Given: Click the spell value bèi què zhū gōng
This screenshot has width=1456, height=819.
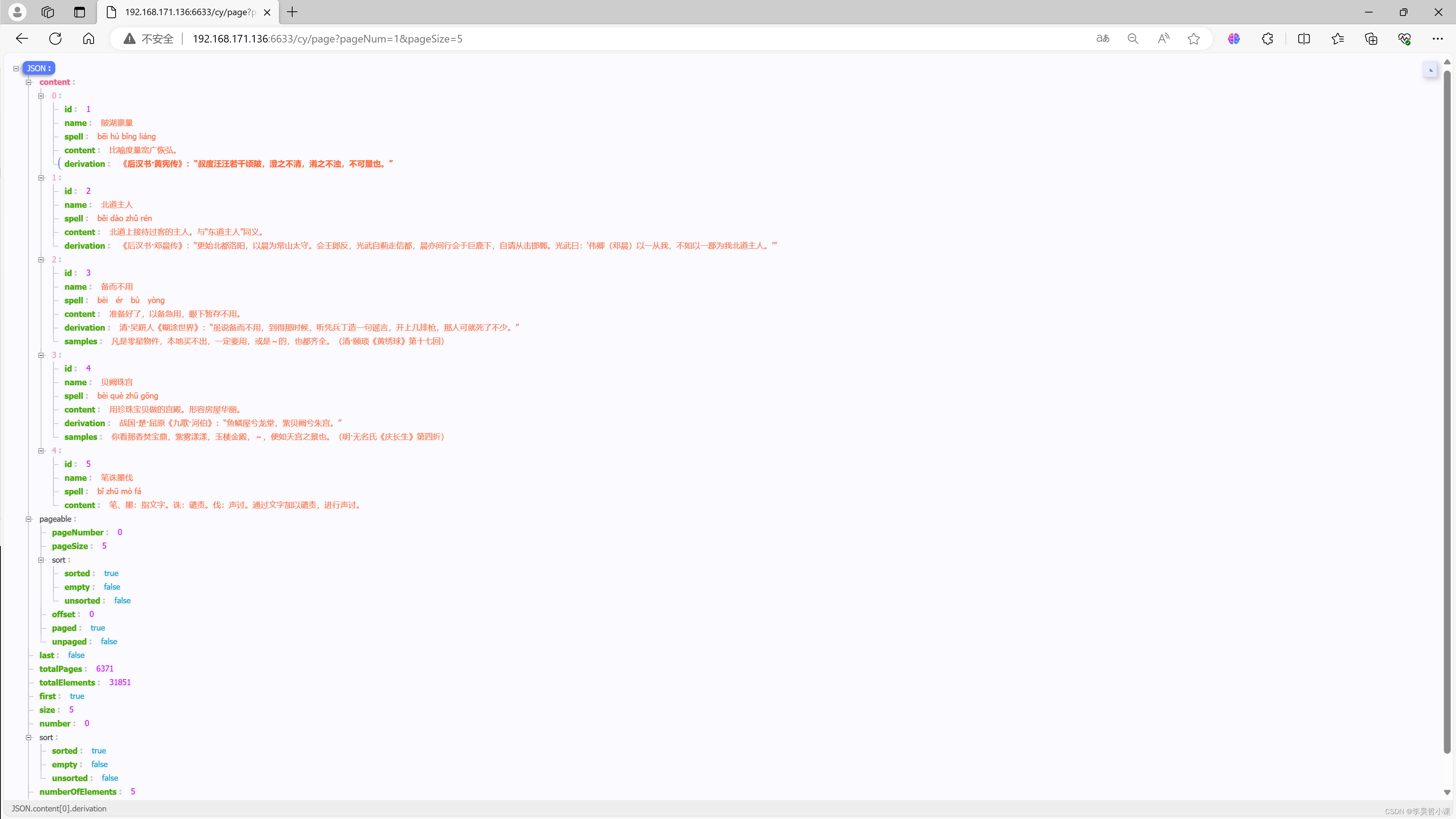Looking at the screenshot, I should pyautogui.click(x=128, y=396).
